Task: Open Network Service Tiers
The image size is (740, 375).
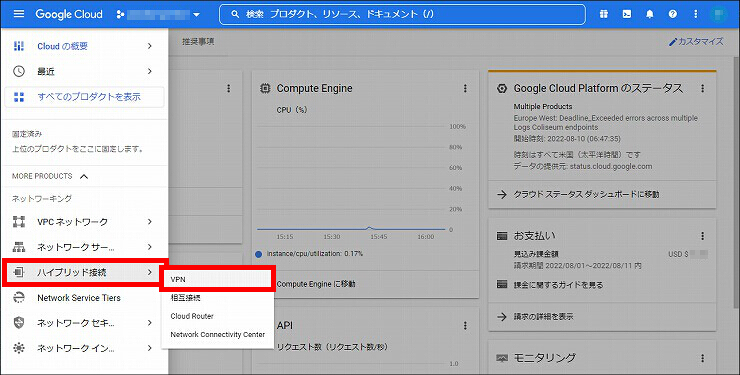Action: tap(84, 298)
